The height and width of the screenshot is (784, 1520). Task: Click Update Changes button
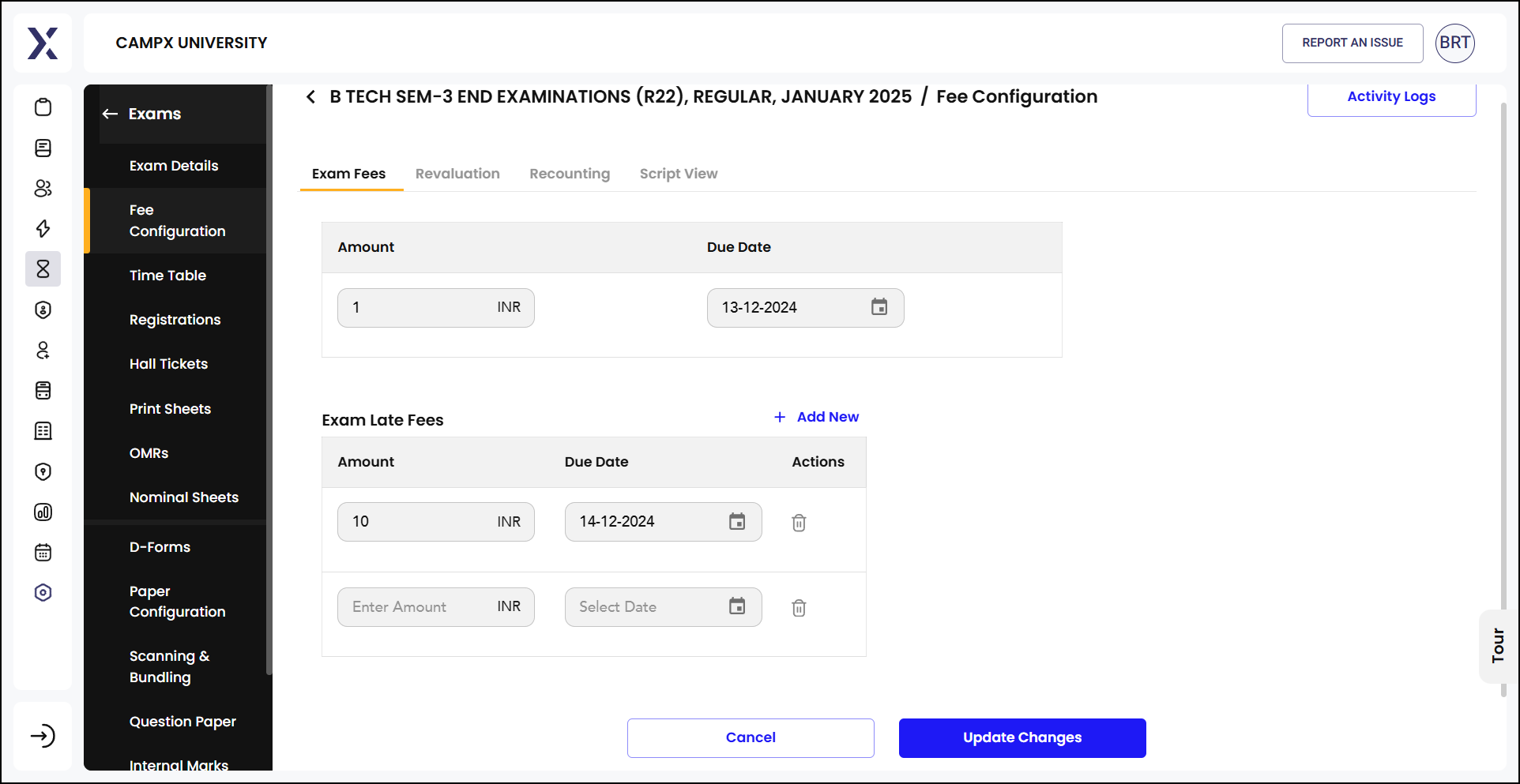tap(1022, 737)
